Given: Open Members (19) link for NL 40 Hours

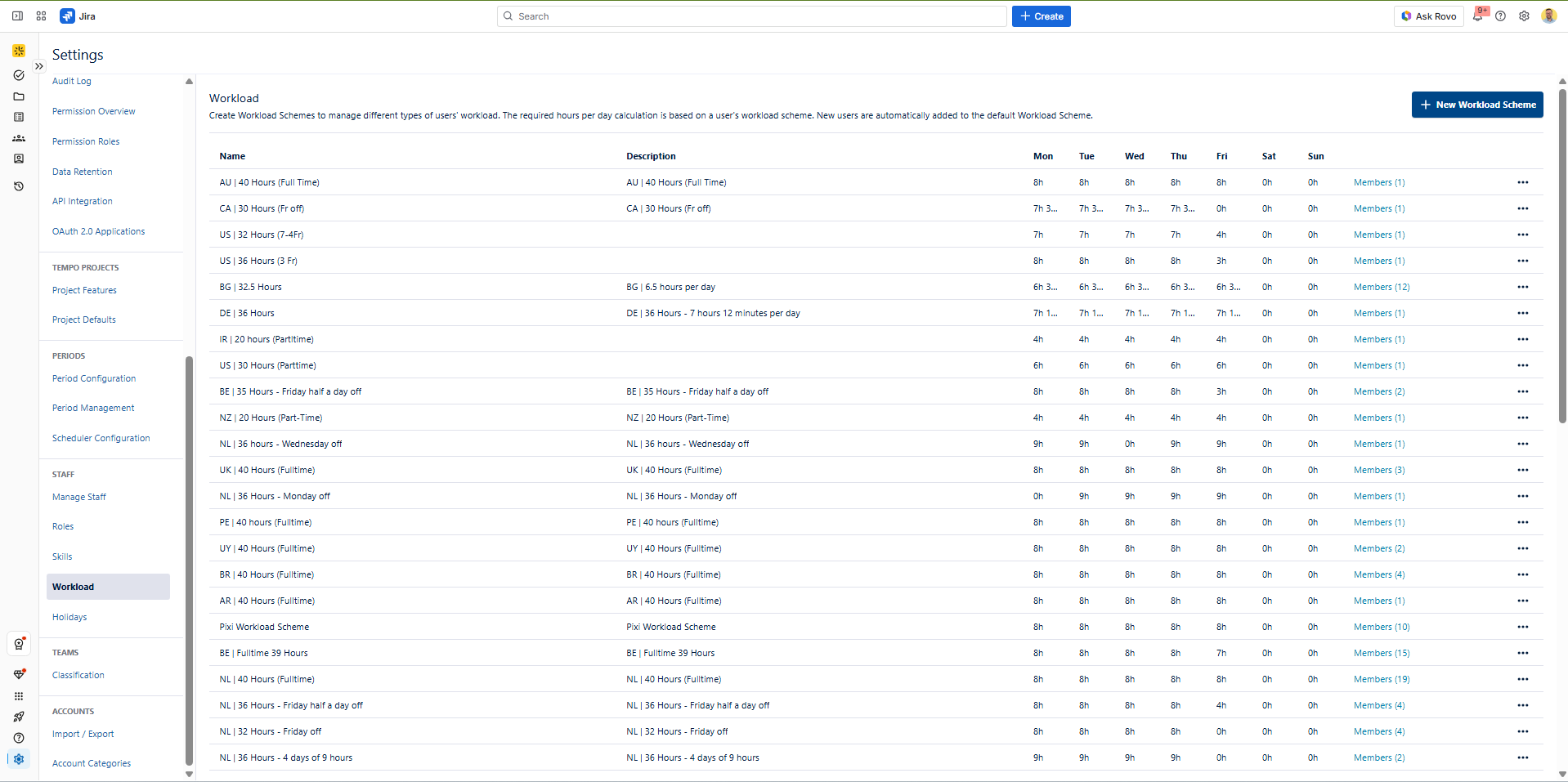Looking at the screenshot, I should (x=1381, y=679).
